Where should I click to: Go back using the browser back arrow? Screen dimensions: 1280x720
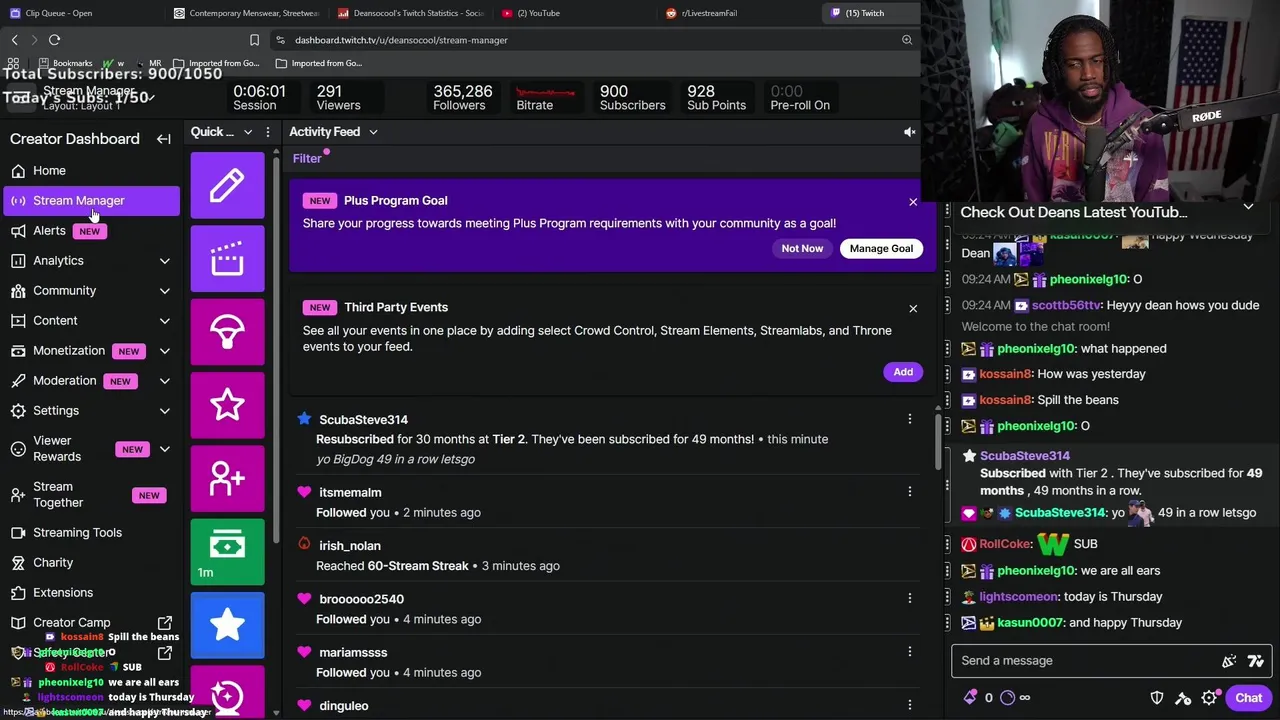14,40
